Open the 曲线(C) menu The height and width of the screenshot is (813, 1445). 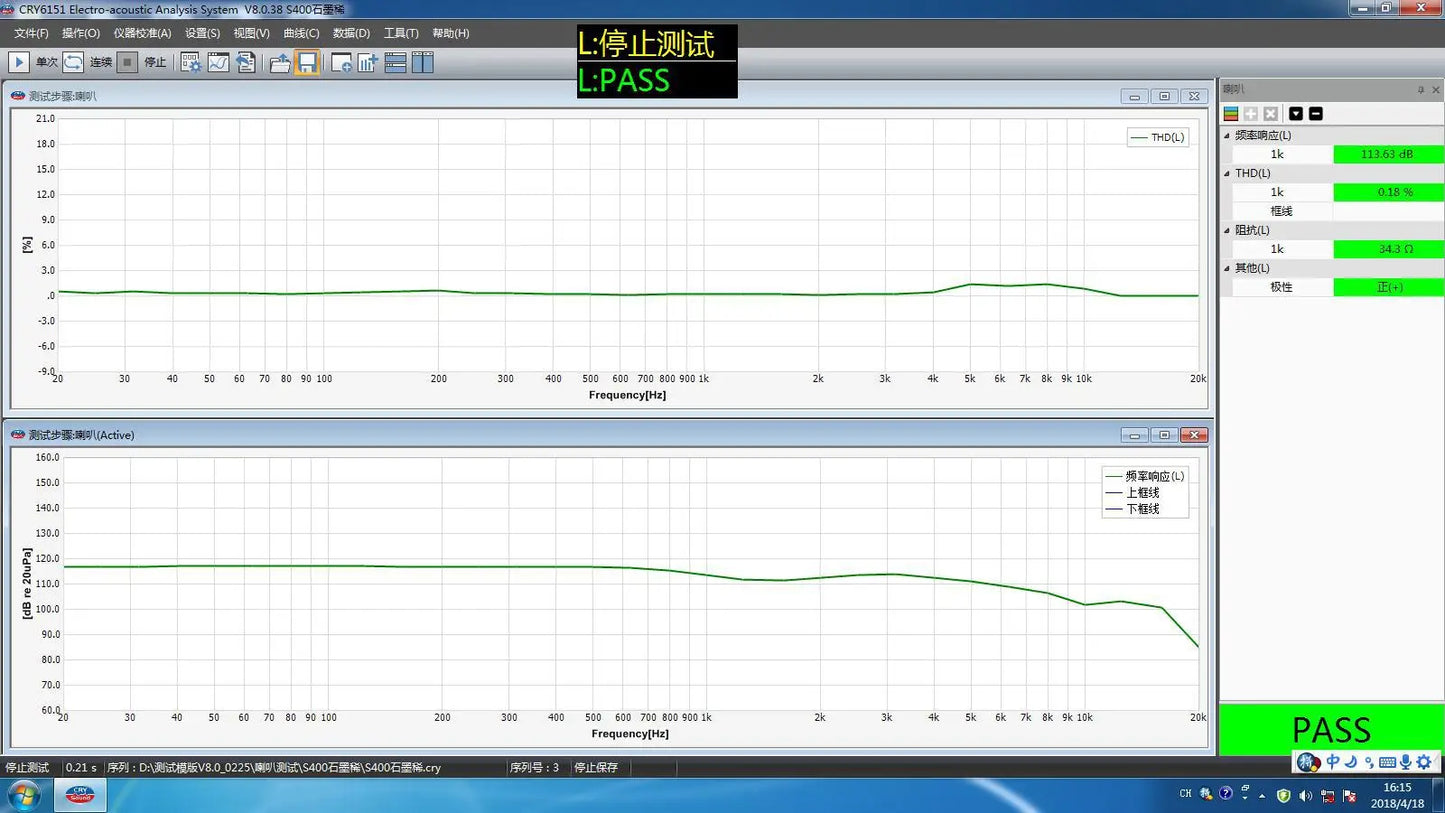pyautogui.click(x=301, y=33)
